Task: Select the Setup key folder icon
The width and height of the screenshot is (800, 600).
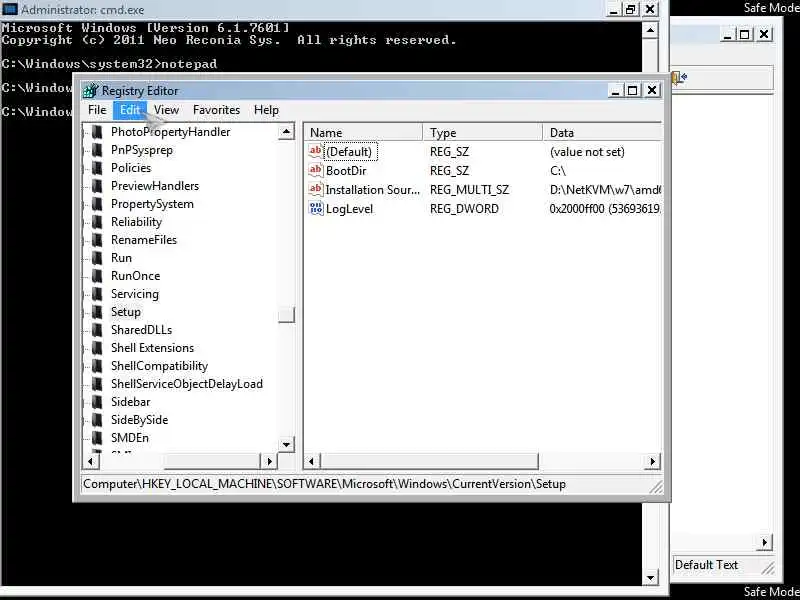Action: [97, 312]
